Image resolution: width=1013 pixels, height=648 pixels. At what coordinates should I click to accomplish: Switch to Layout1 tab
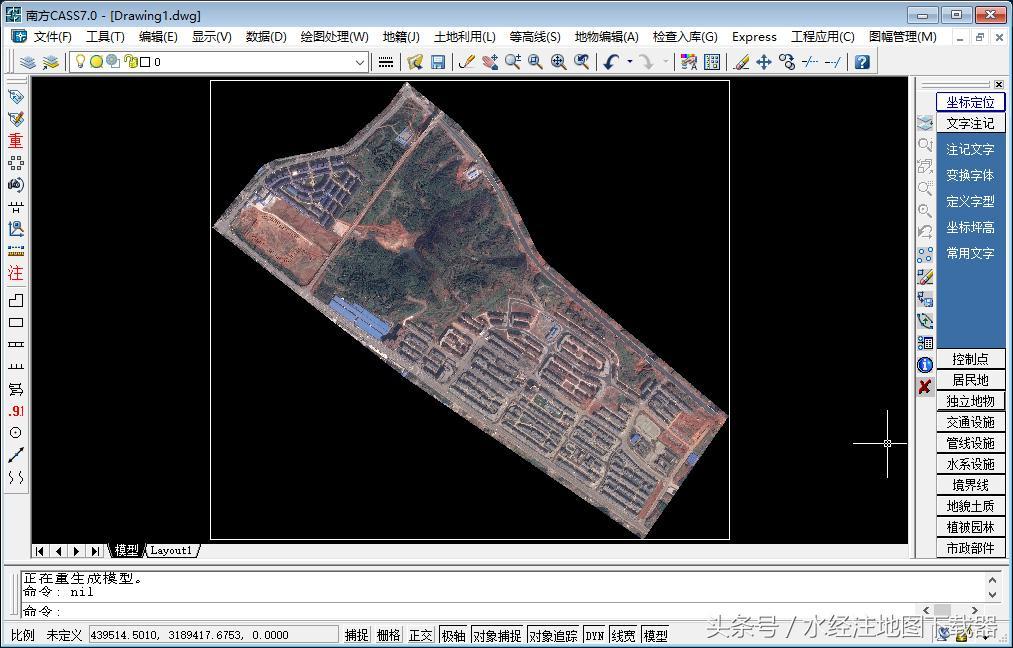[171, 550]
